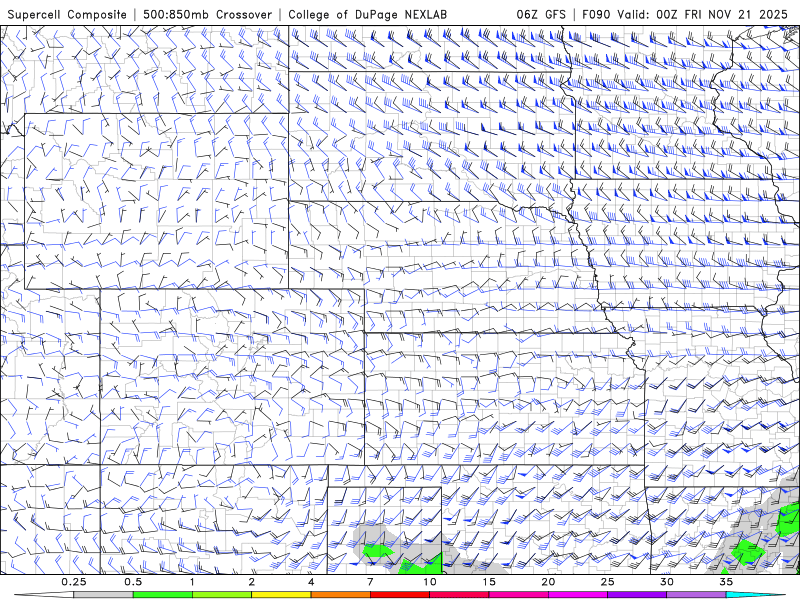The width and height of the screenshot is (800, 600).
Task: Click the legend value 7
Action: 370,582
